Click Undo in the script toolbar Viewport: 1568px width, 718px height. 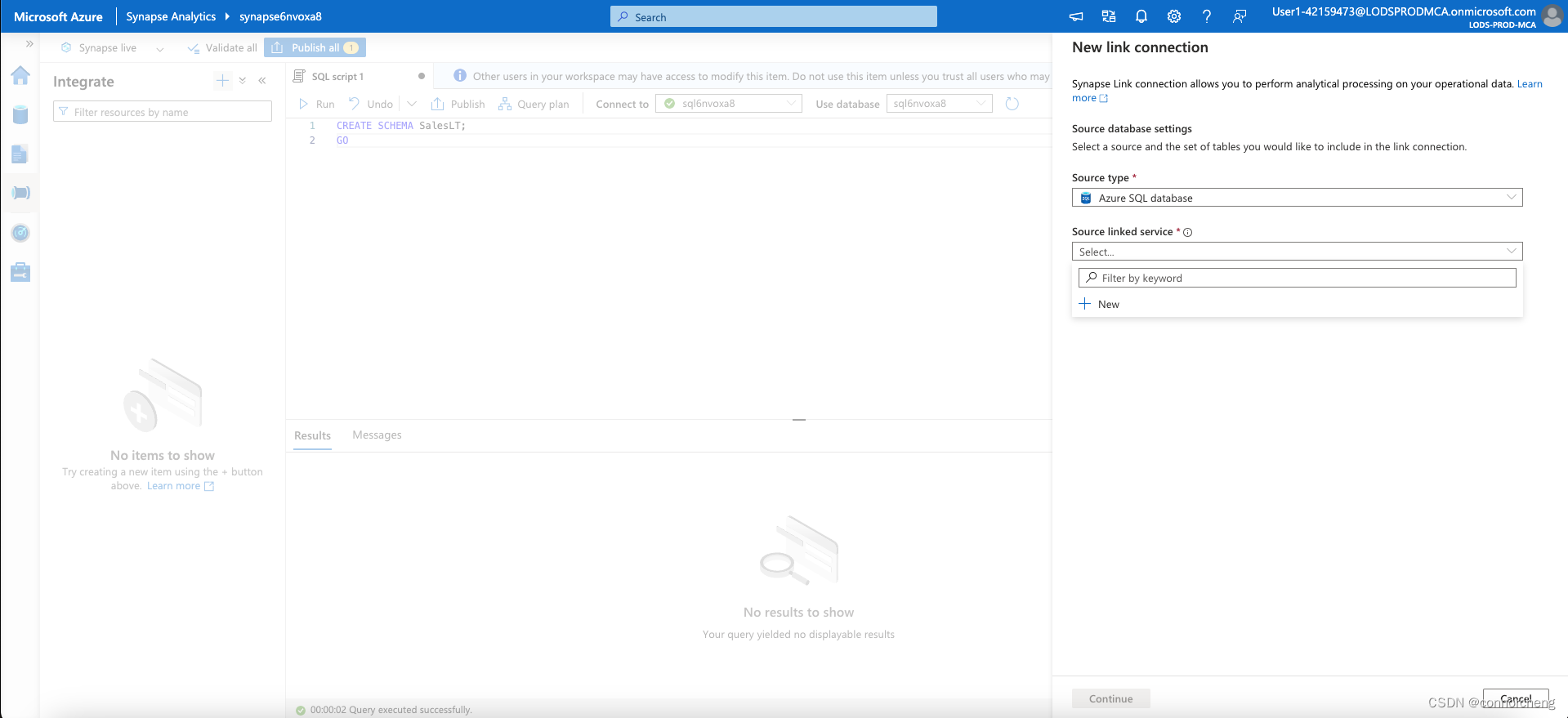click(371, 104)
